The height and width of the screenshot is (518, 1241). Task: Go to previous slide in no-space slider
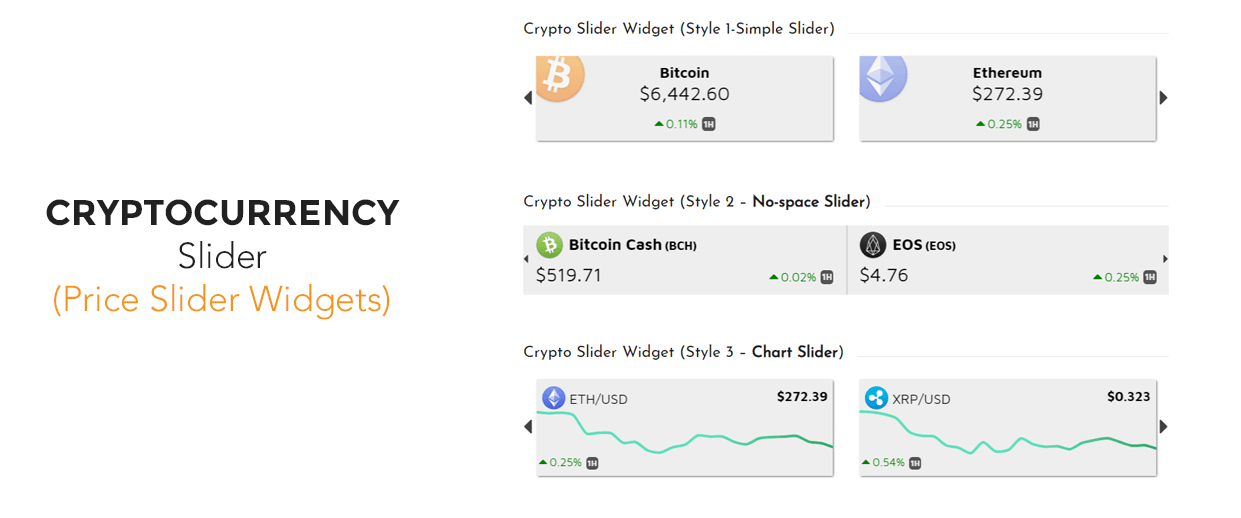click(x=526, y=259)
